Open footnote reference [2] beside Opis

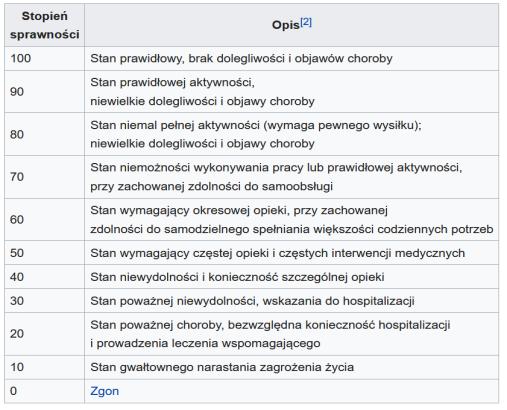(306, 22)
